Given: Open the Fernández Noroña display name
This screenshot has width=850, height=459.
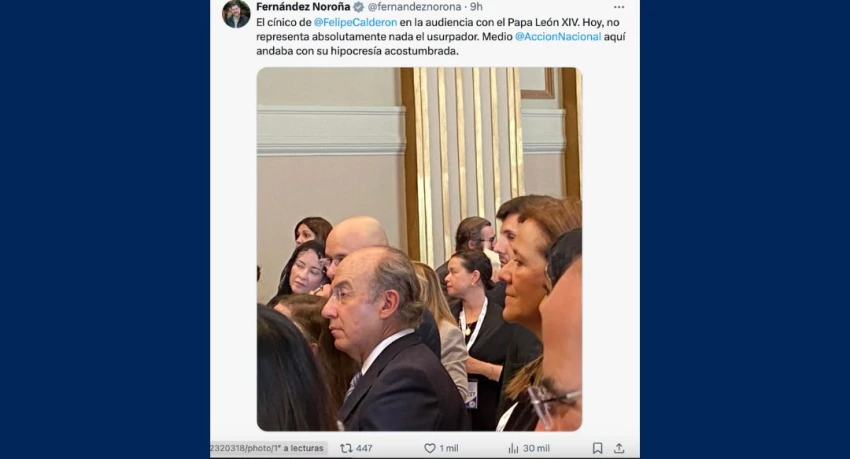Looking at the screenshot, I should pyautogui.click(x=303, y=7).
